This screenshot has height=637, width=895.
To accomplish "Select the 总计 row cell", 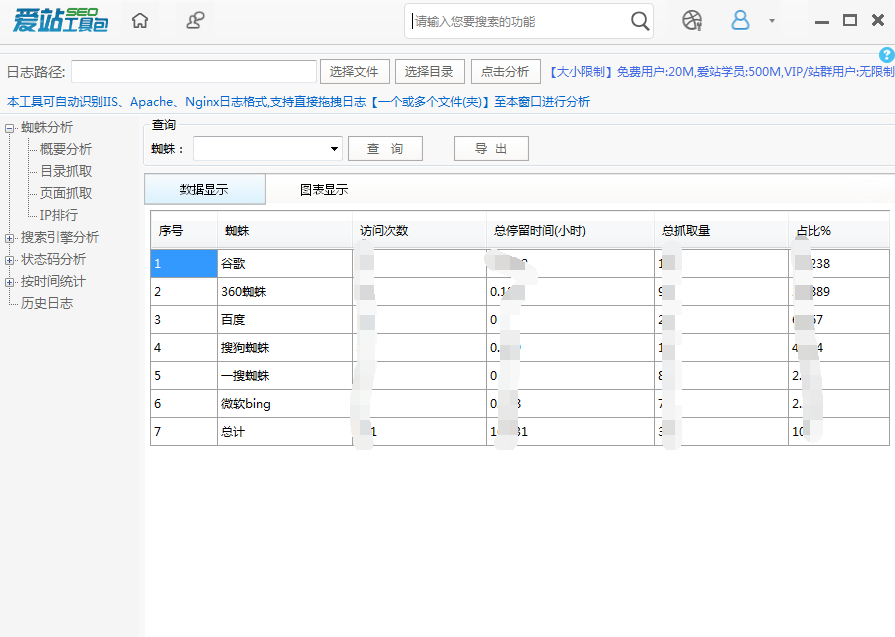I will coord(285,432).
